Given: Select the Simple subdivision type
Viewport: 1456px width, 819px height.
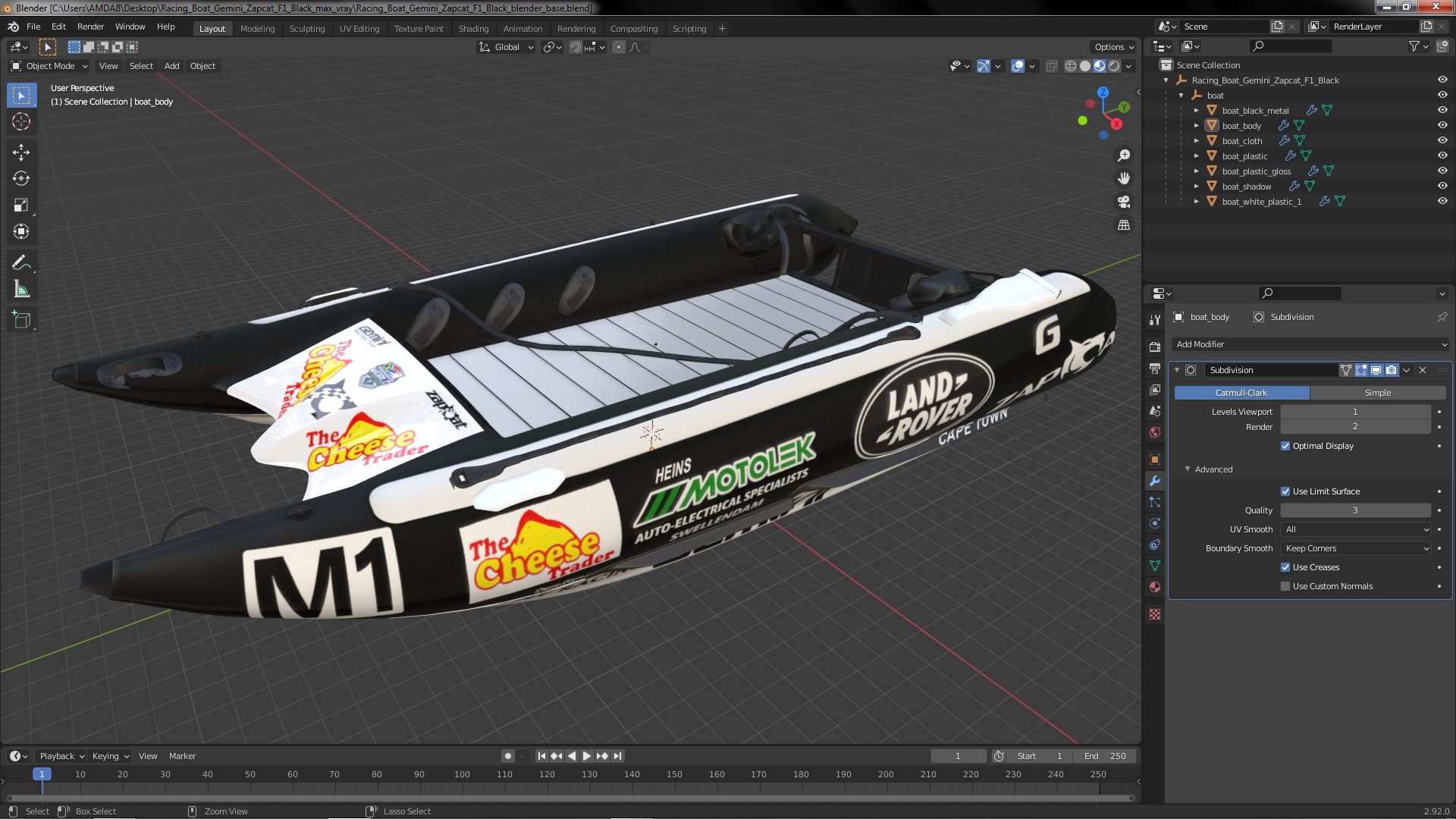Looking at the screenshot, I should click(x=1378, y=393).
